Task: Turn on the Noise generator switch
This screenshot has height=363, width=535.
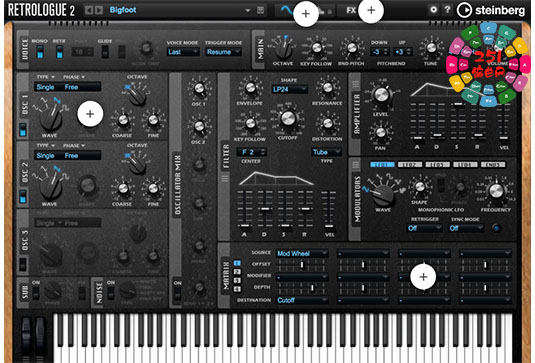Action: (x=111, y=293)
